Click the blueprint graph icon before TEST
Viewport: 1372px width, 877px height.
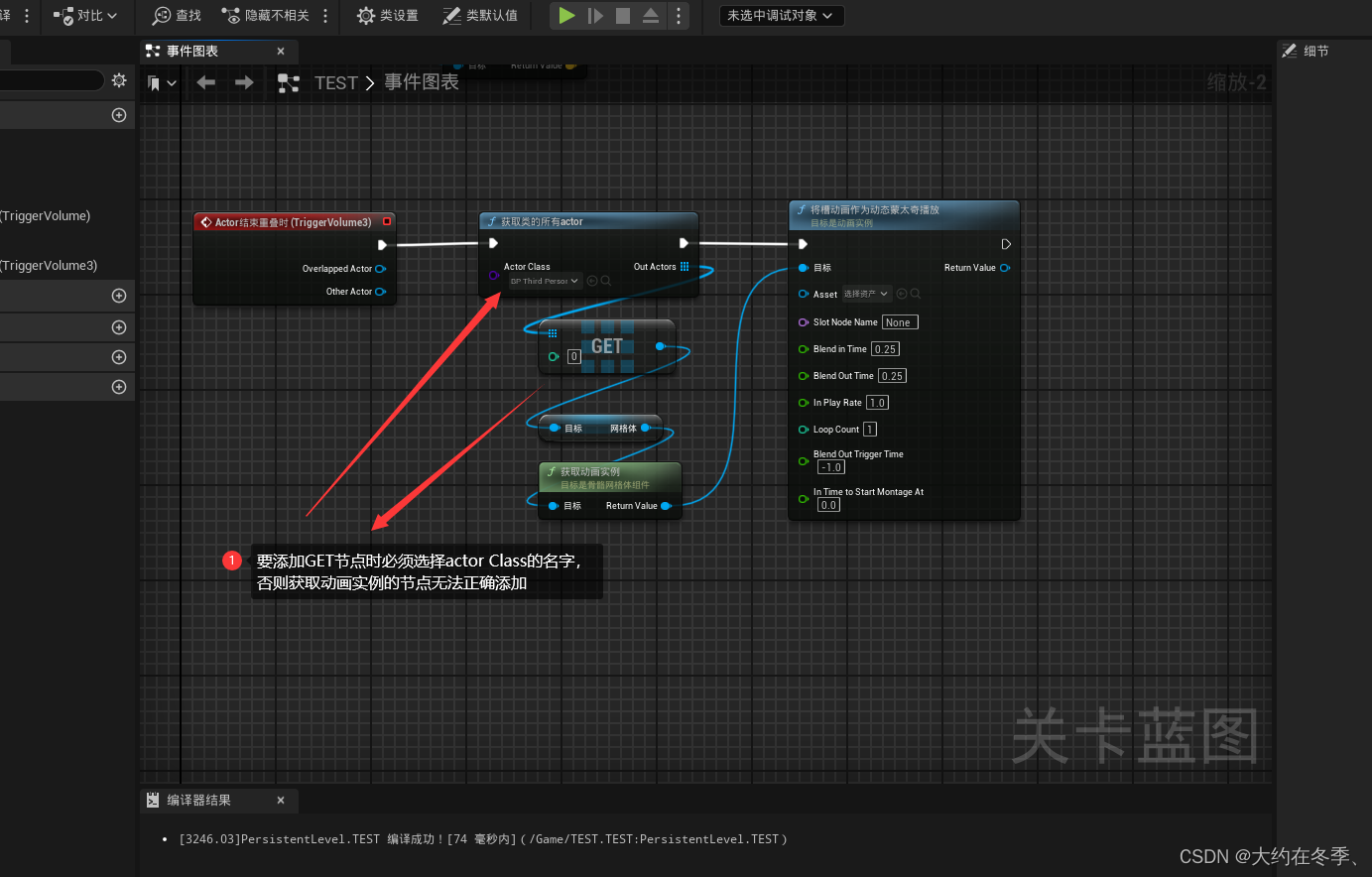click(289, 82)
